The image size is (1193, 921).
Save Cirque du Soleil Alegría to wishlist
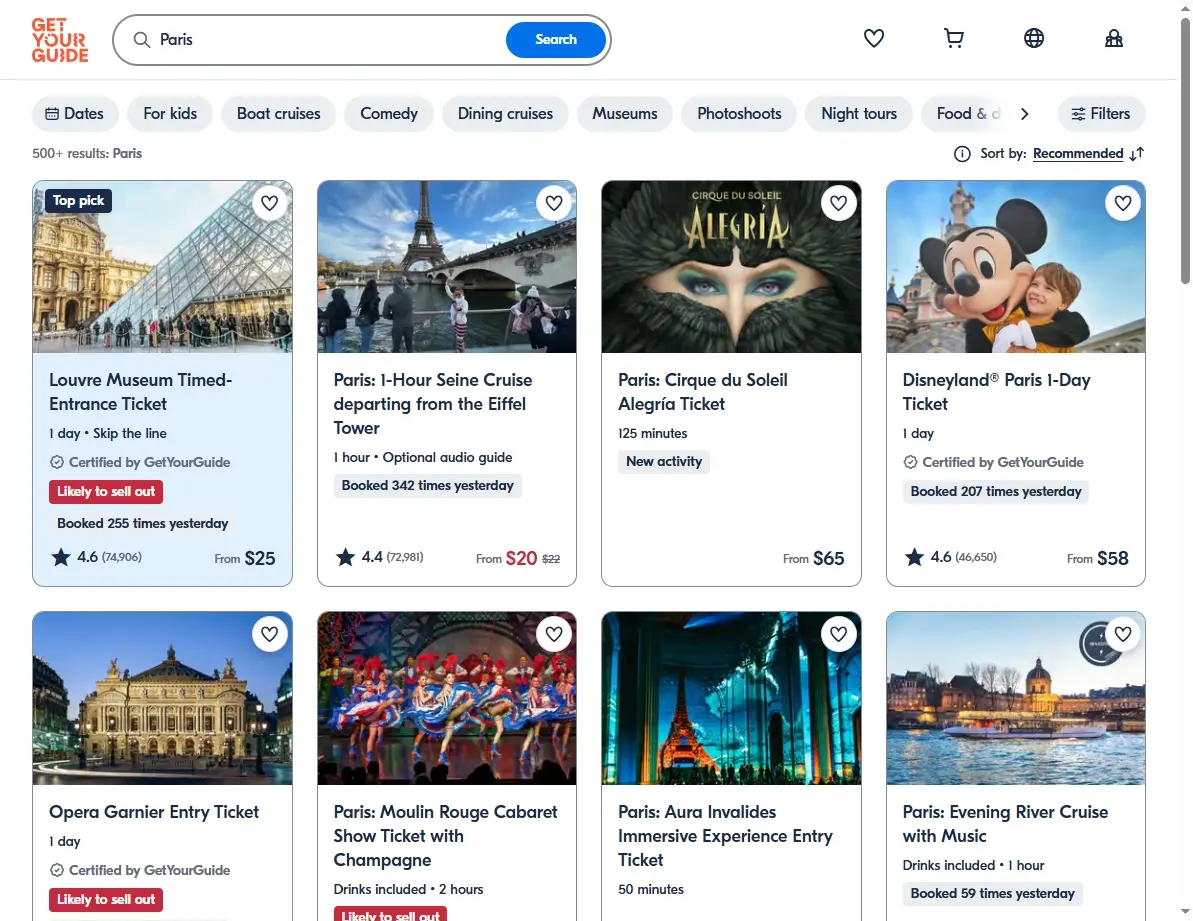(x=838, y=203)
